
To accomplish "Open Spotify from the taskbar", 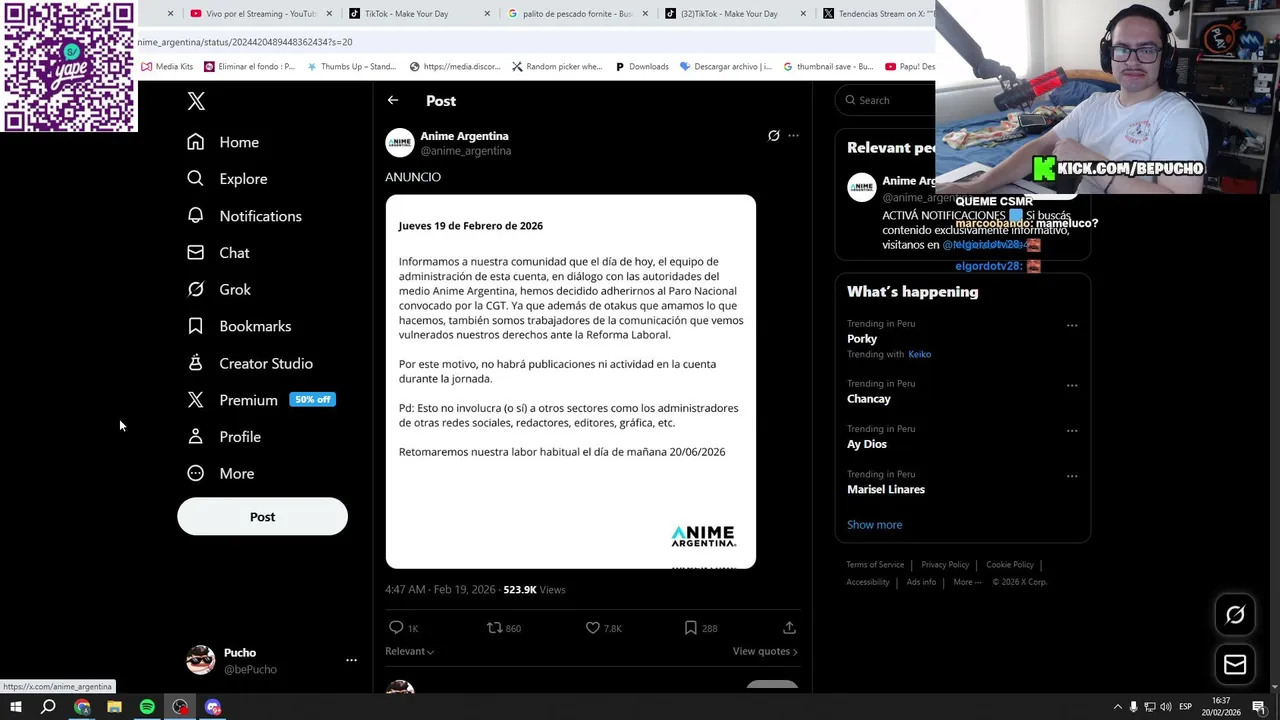I will click(147, 707).
